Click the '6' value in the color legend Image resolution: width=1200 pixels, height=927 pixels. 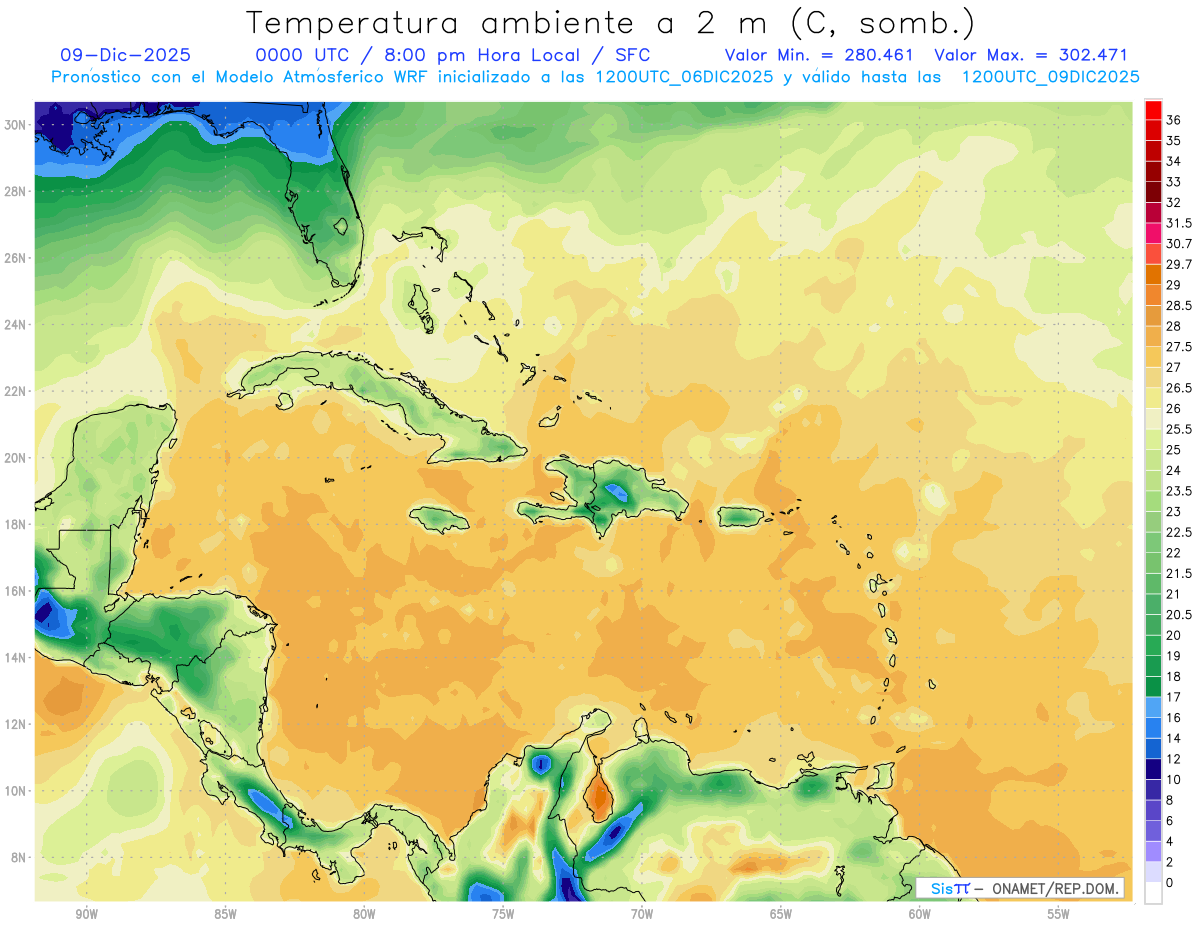[x=1171, y=820]
